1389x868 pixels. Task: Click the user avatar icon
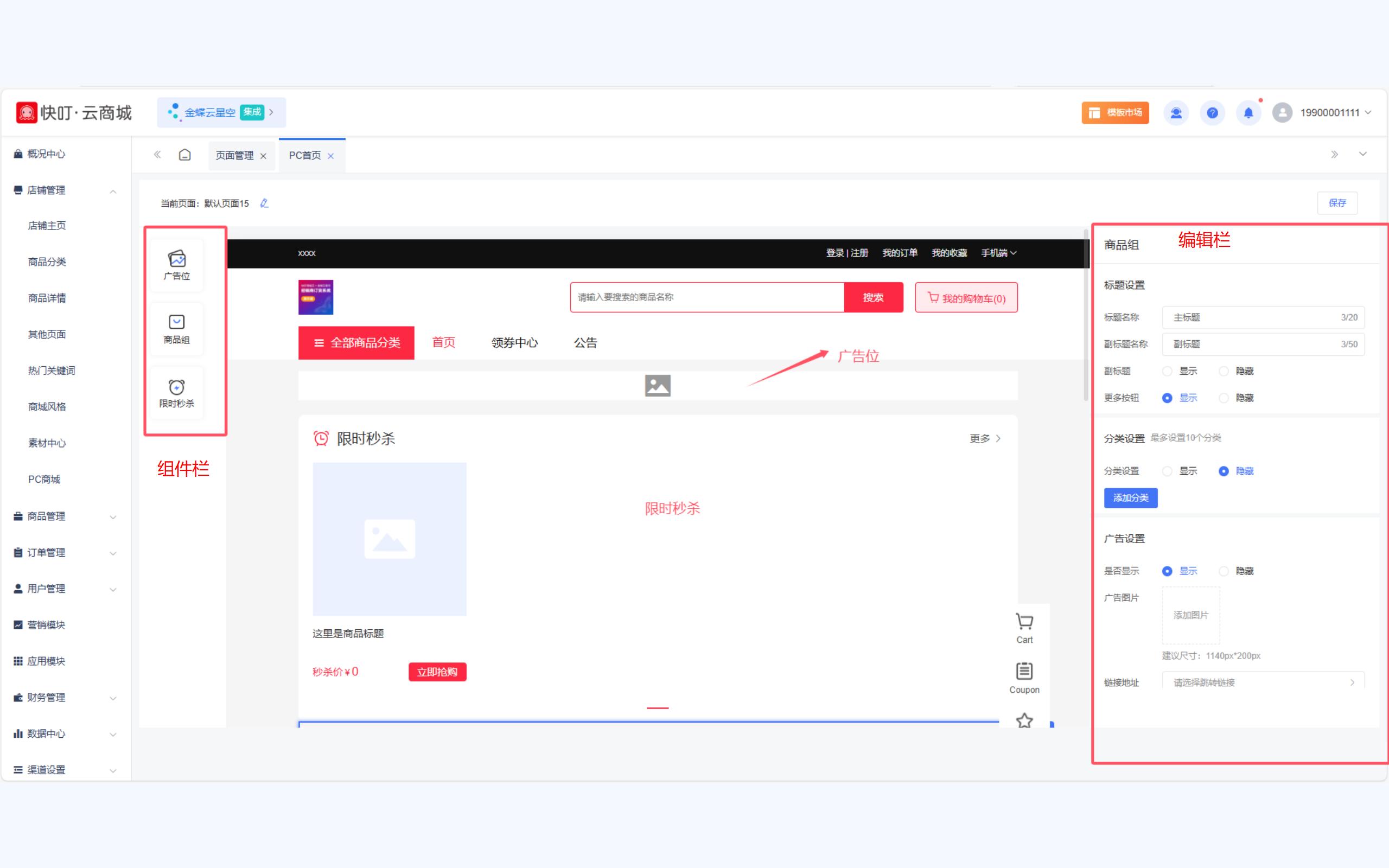[1282, 112]
